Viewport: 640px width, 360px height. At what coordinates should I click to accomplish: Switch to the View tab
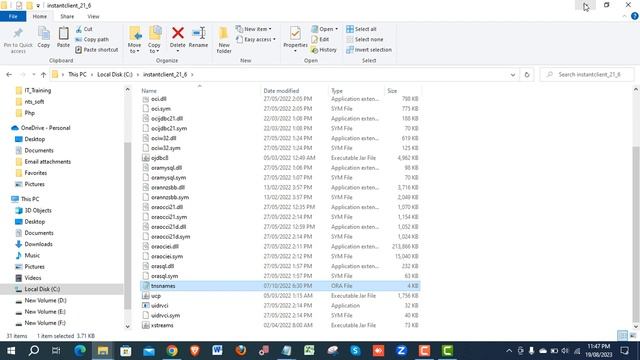93,16
